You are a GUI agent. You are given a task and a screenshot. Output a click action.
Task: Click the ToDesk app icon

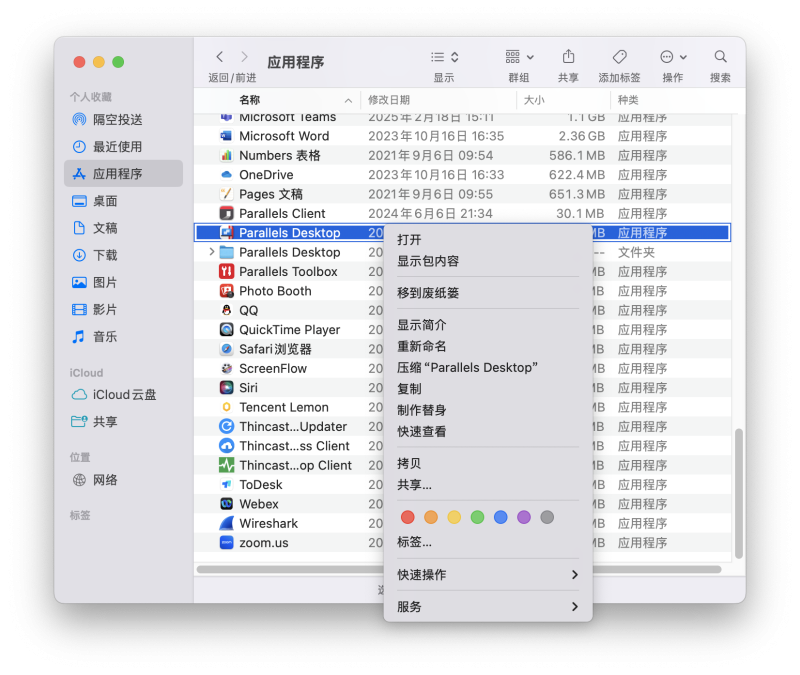[x=226, y=485]
